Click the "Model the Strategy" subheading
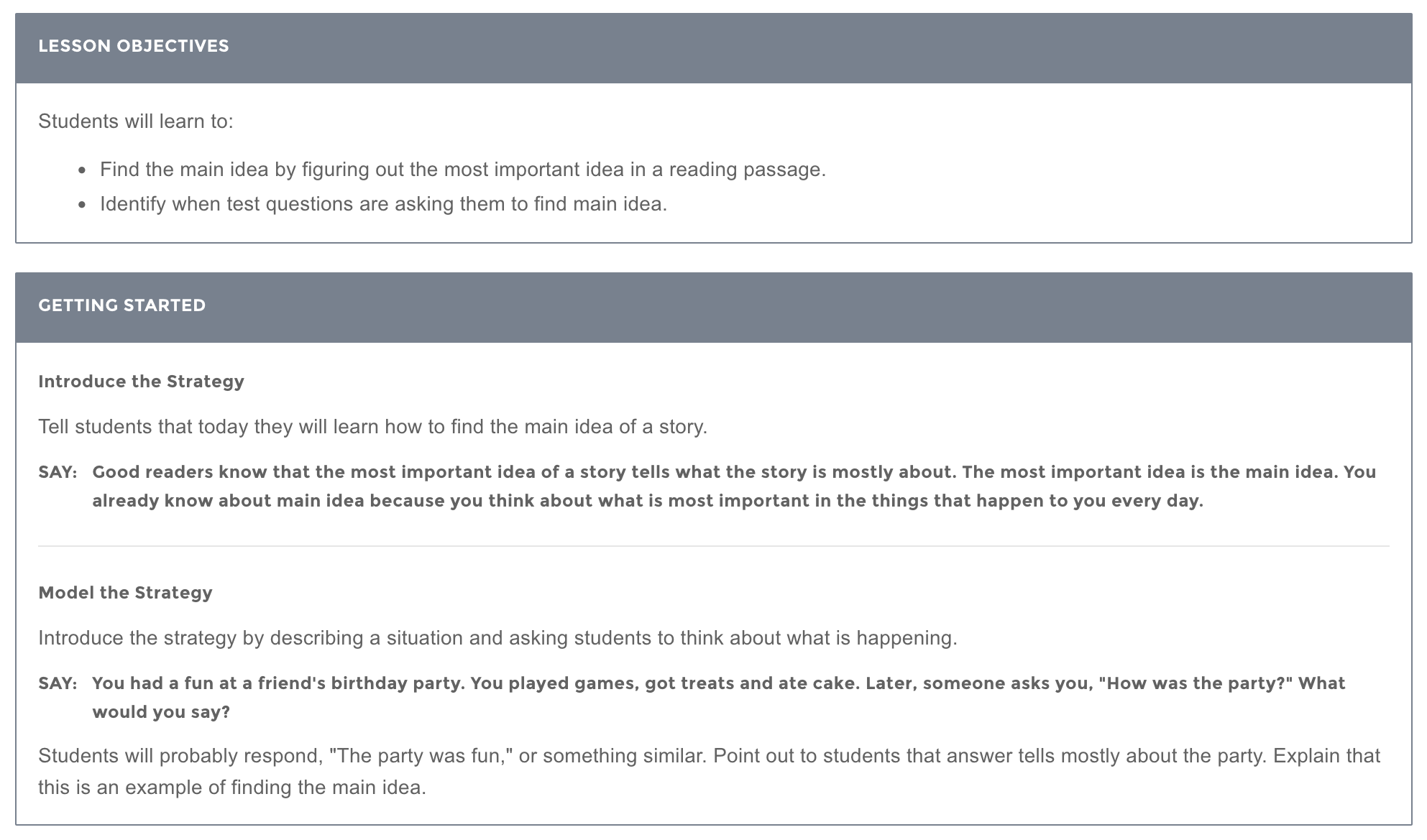The image size is (1427, 840). (x=125, y=593)
